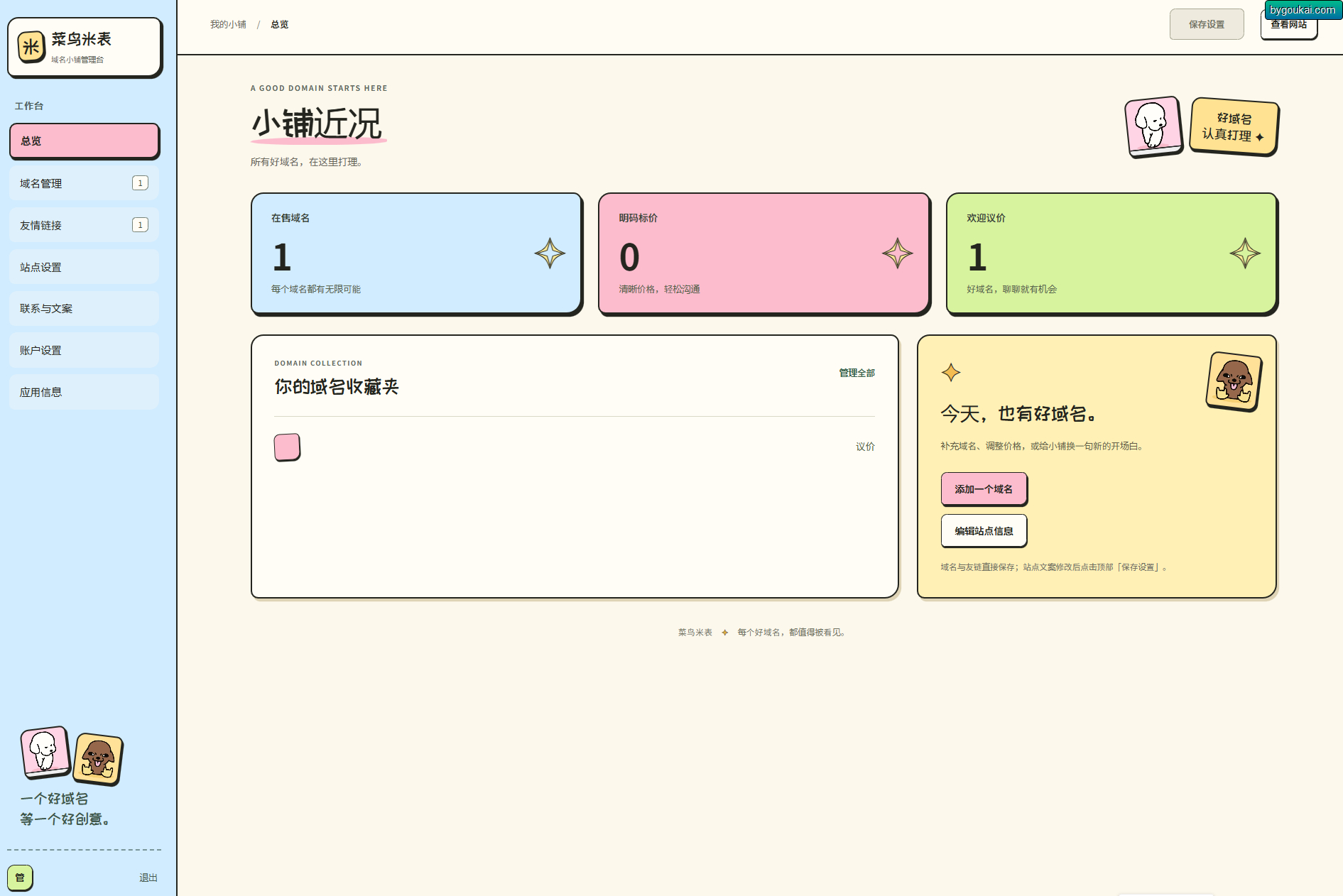The height and width of the screenshot is (896, 1343).
Task: Click the star icon on 欢迎议价 card
Action: click(x=1245, y=253)
